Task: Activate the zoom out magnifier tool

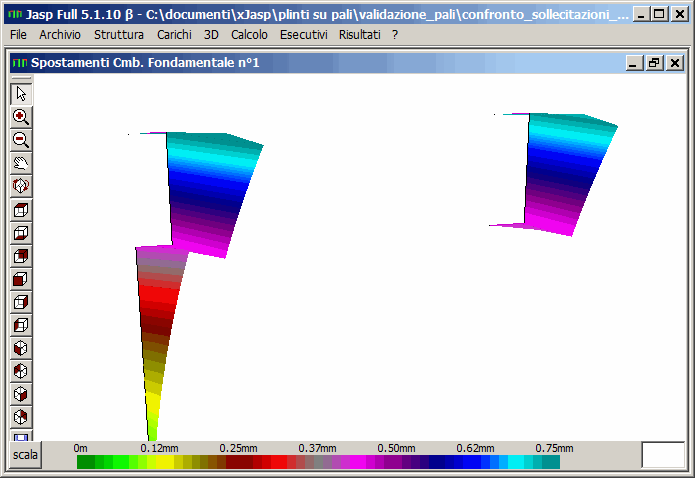Action: click(21, 140)
